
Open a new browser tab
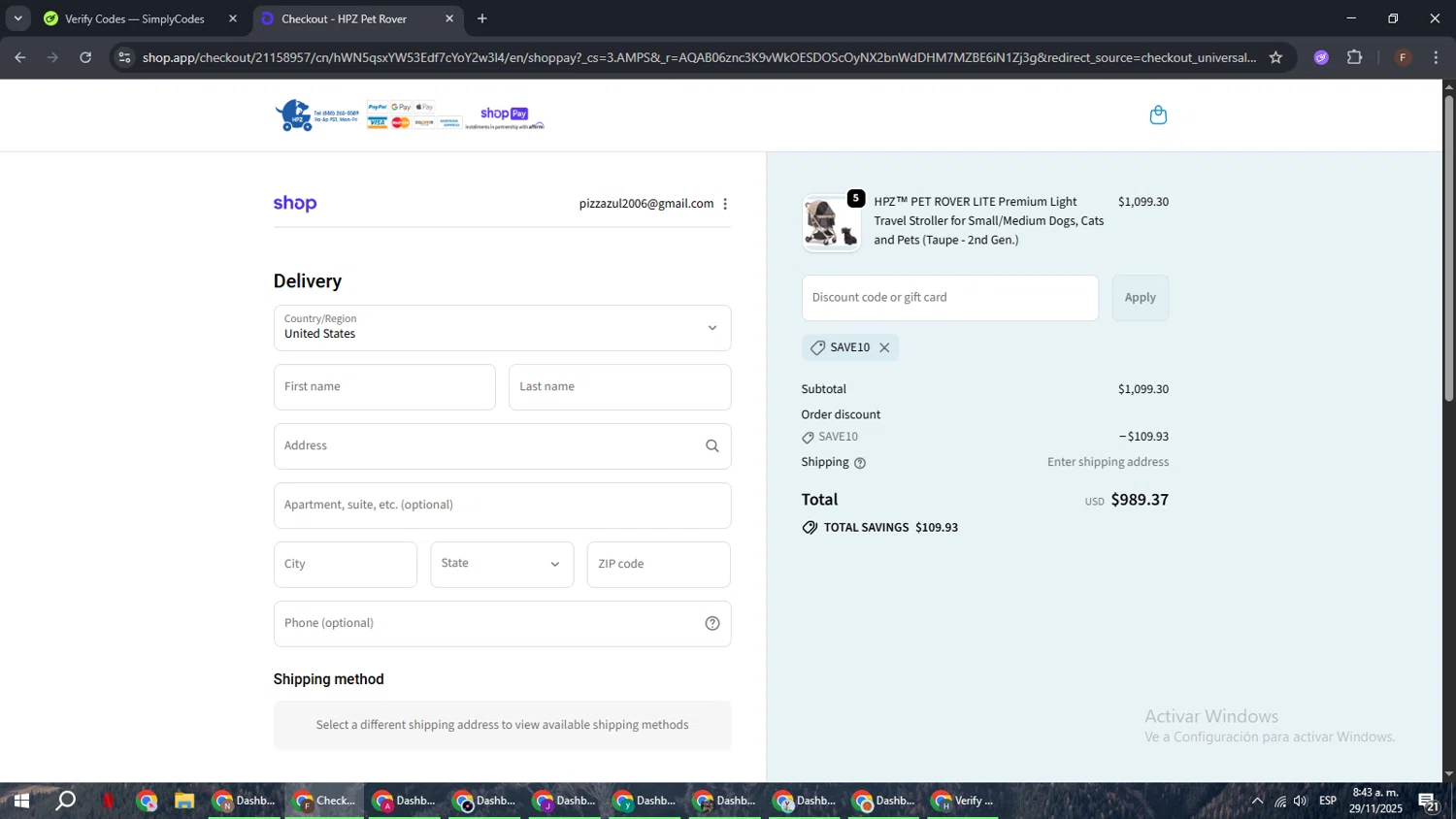[482, 18]
